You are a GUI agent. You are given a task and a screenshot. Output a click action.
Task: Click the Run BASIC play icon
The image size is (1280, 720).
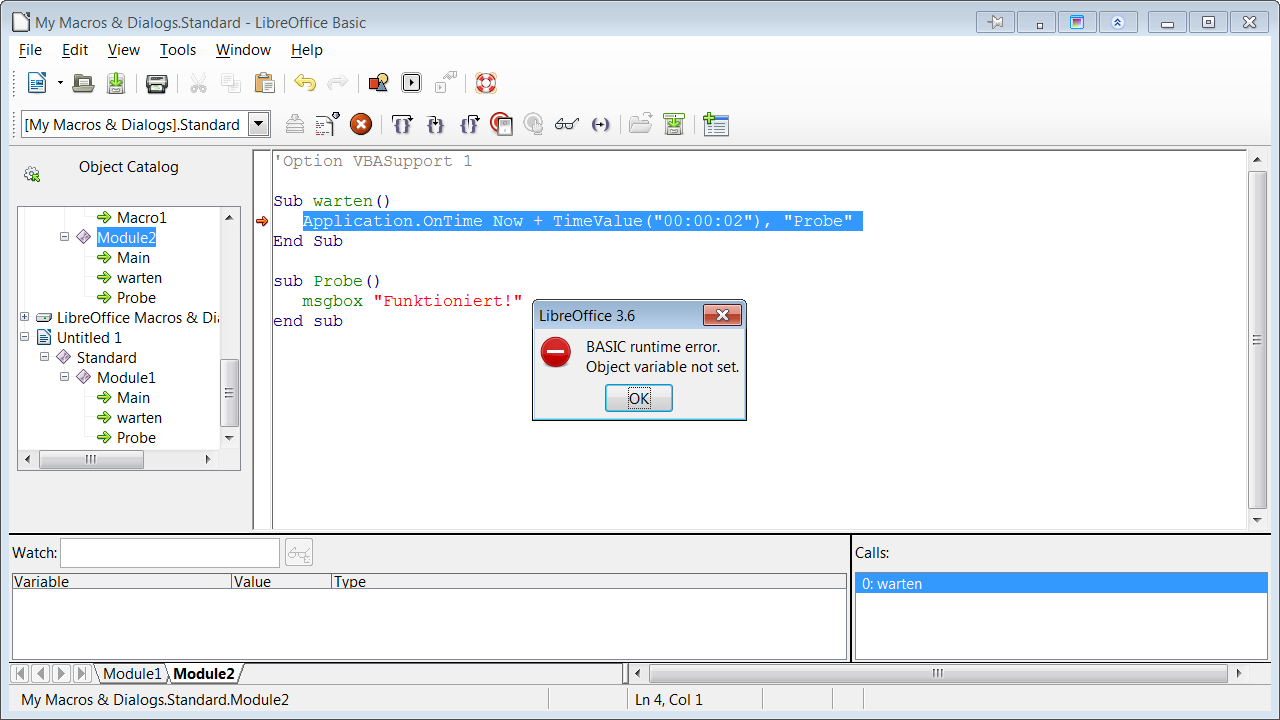[x=411, y=83]
